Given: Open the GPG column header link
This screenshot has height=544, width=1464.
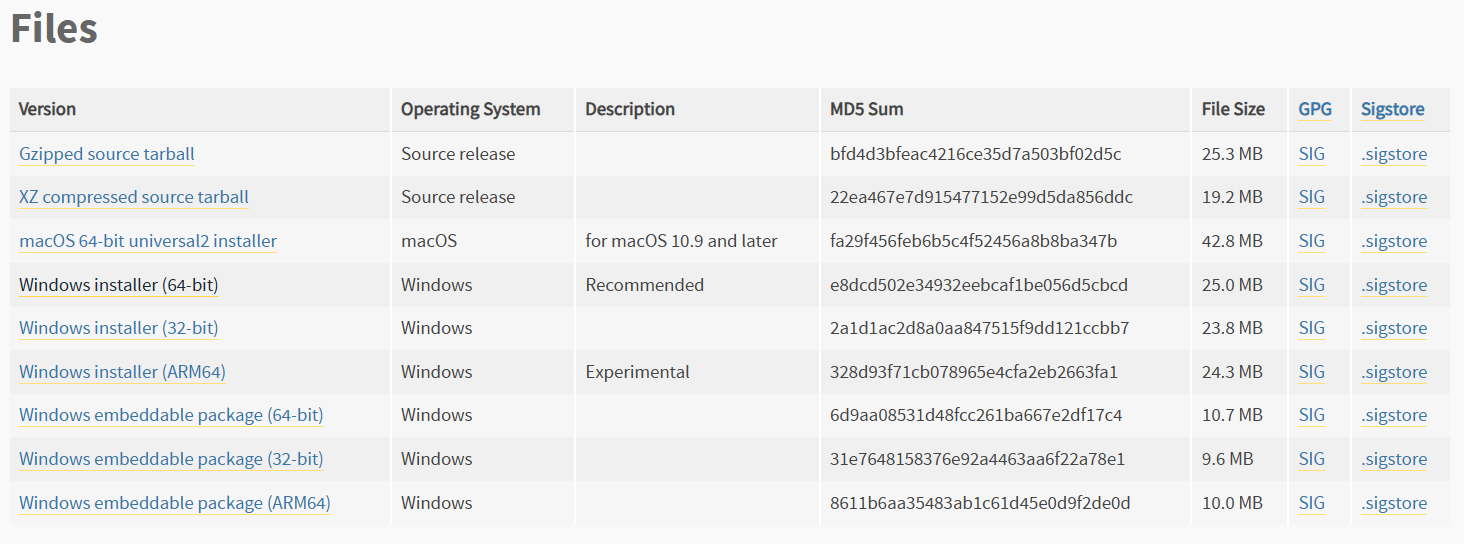Looking at the screenshot, I should [x=1315, y=109].
